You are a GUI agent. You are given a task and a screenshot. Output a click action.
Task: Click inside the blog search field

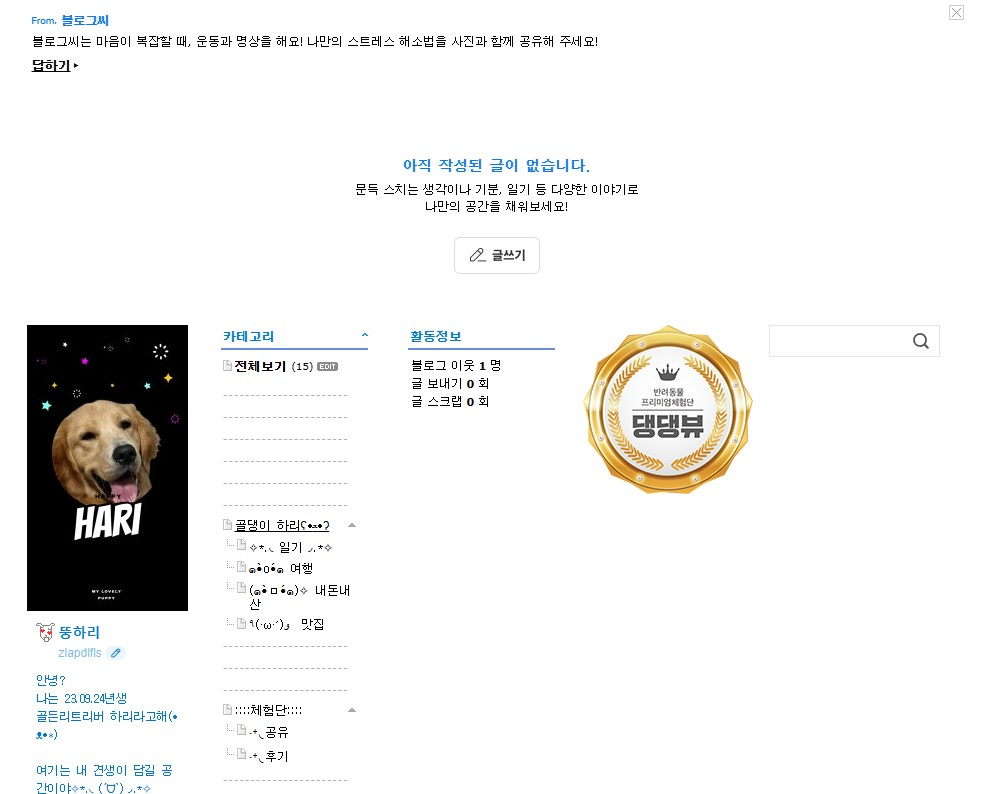pyautogui.click(x=840, y=341)
